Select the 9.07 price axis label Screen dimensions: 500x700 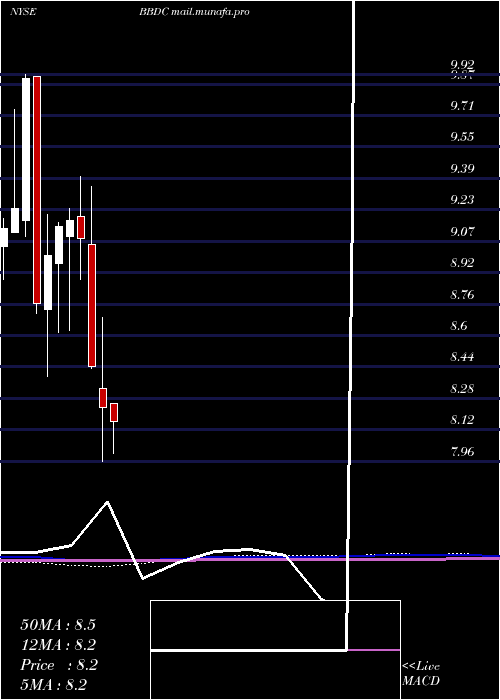462,231
